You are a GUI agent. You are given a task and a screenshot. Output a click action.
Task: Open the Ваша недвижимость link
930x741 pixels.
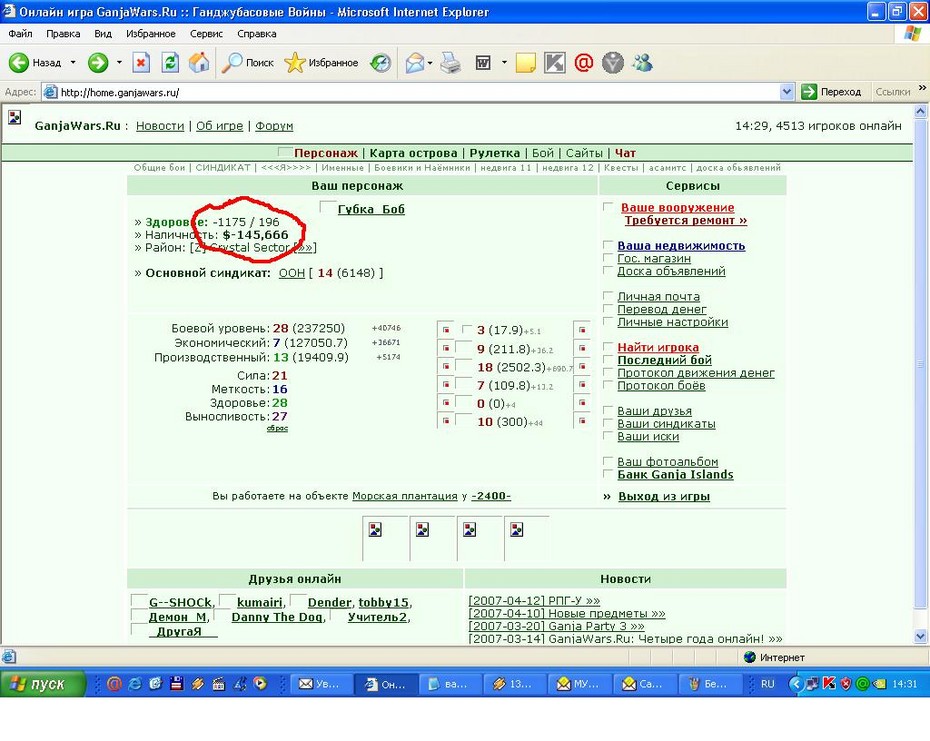click(681, 246)
